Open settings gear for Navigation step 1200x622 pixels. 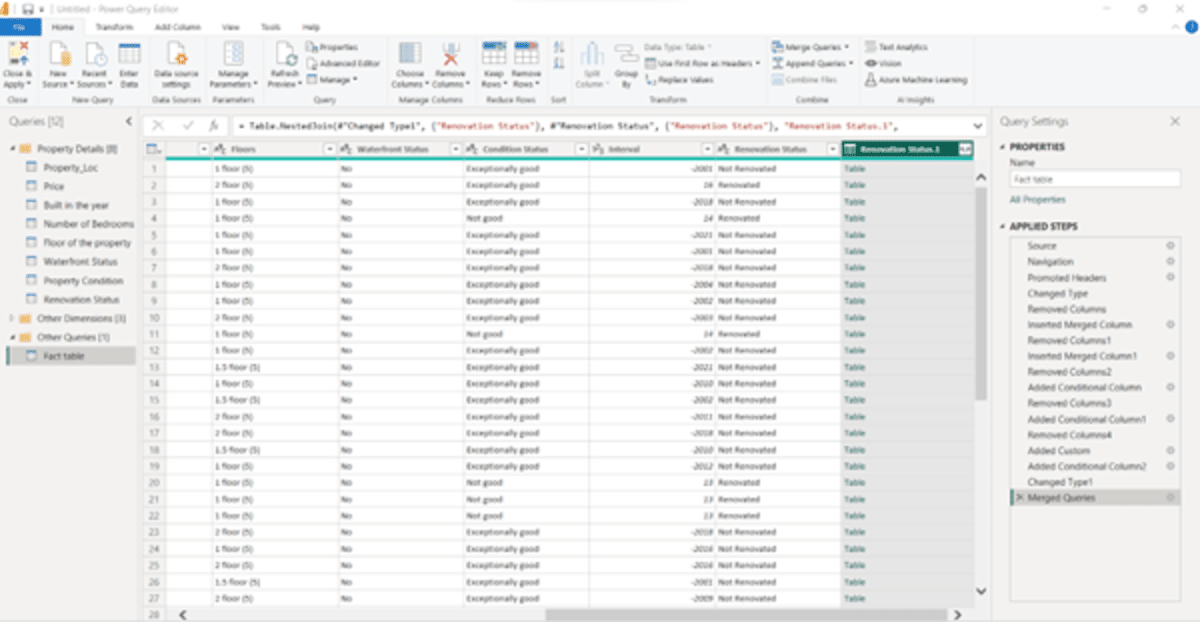[x=1170, y=261]
